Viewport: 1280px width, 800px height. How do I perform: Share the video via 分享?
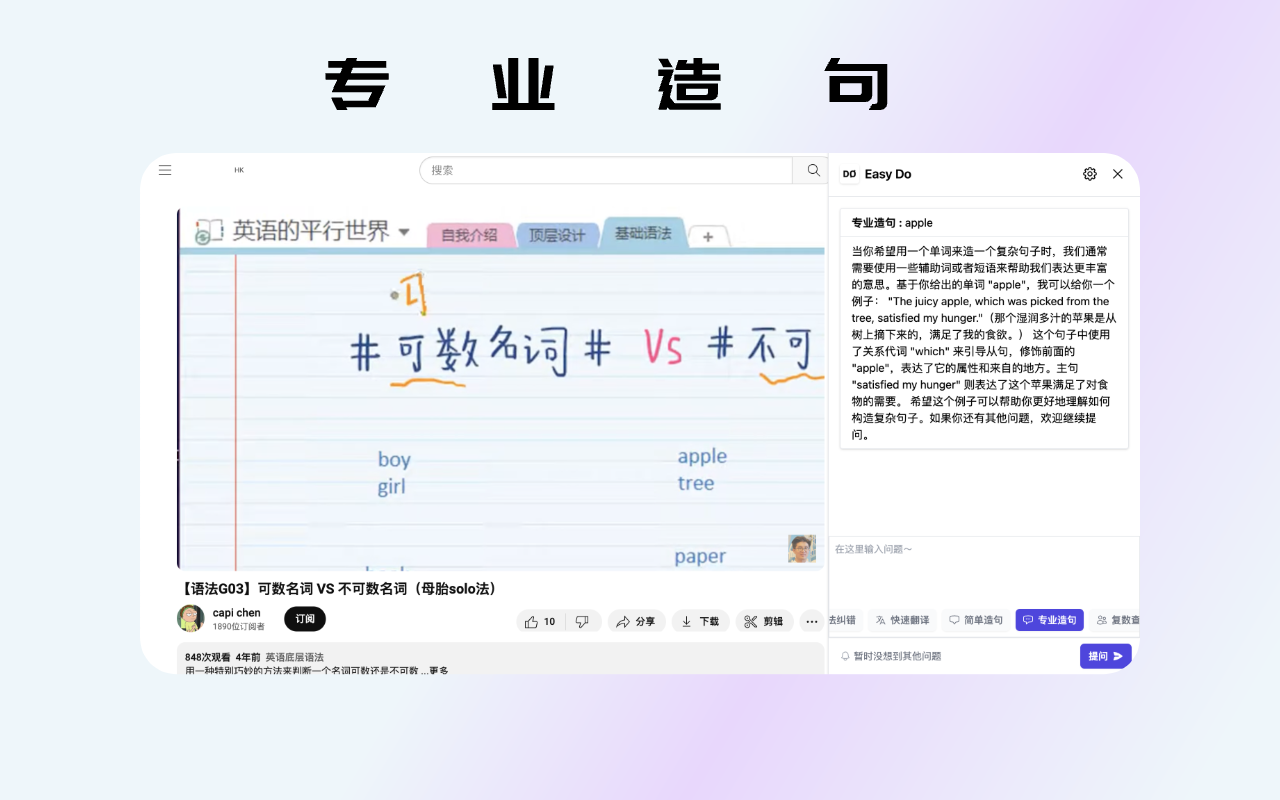tap(636, 622)
